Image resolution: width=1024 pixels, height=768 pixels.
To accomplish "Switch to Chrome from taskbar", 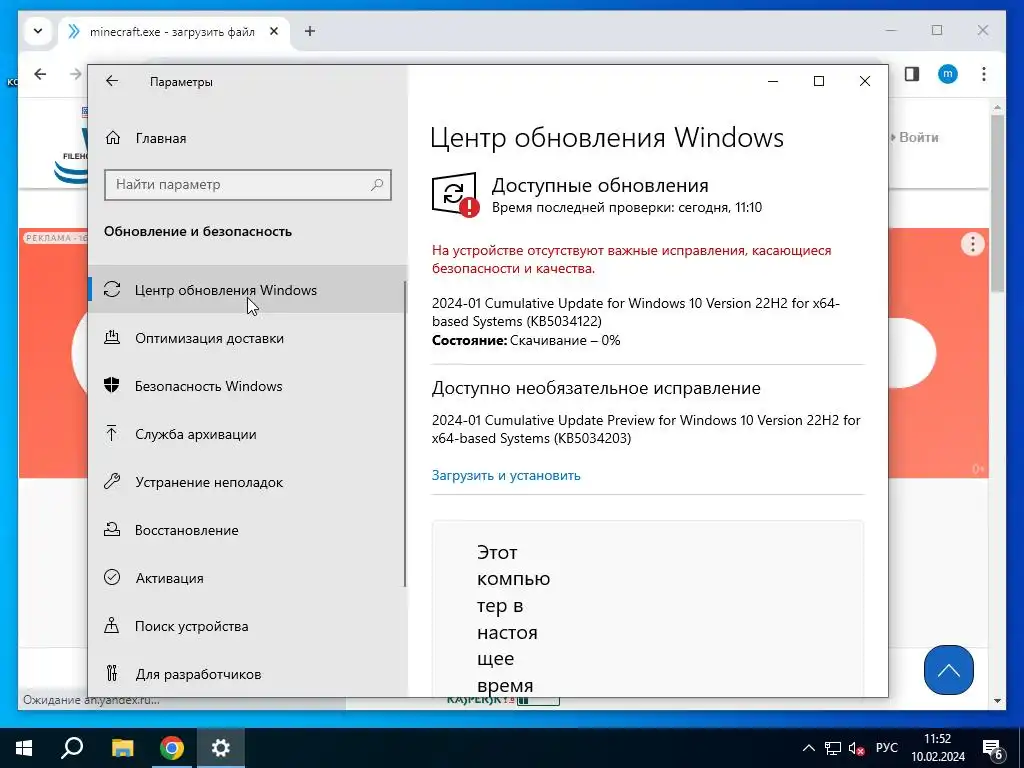I will pos(172,748).
